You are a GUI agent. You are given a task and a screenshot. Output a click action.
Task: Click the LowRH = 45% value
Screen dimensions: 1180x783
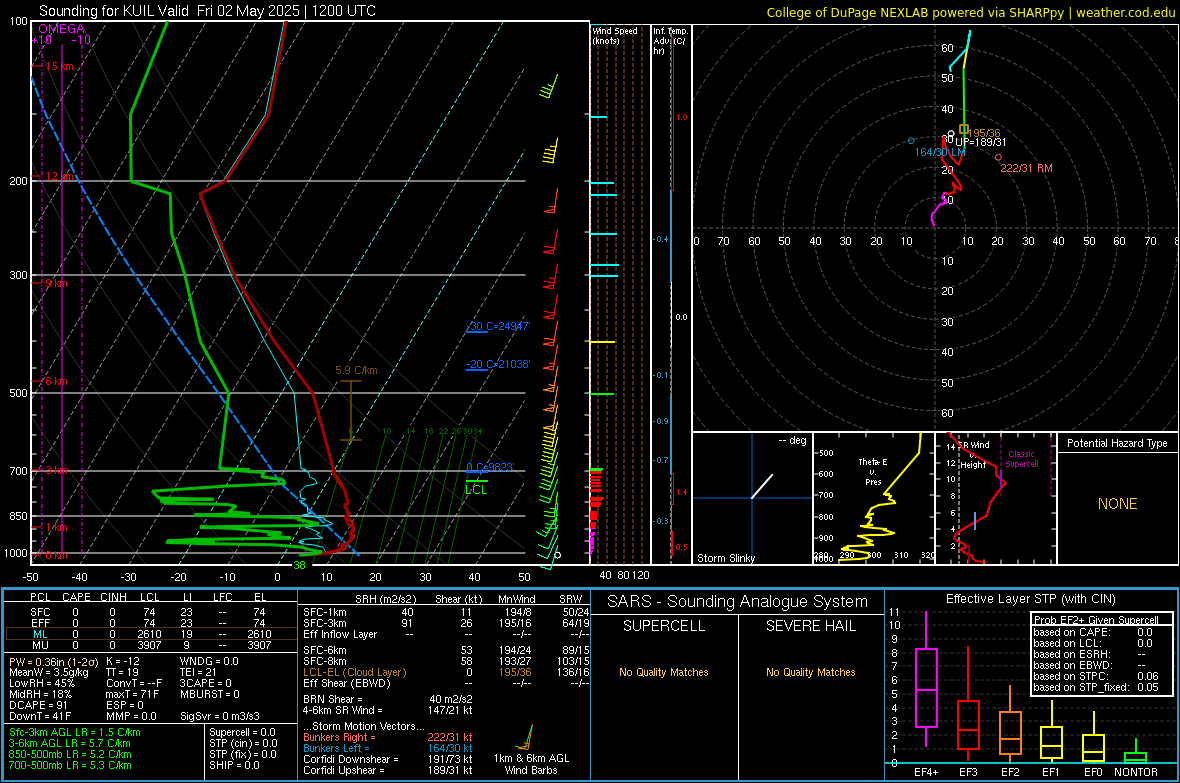coord(42,683)
